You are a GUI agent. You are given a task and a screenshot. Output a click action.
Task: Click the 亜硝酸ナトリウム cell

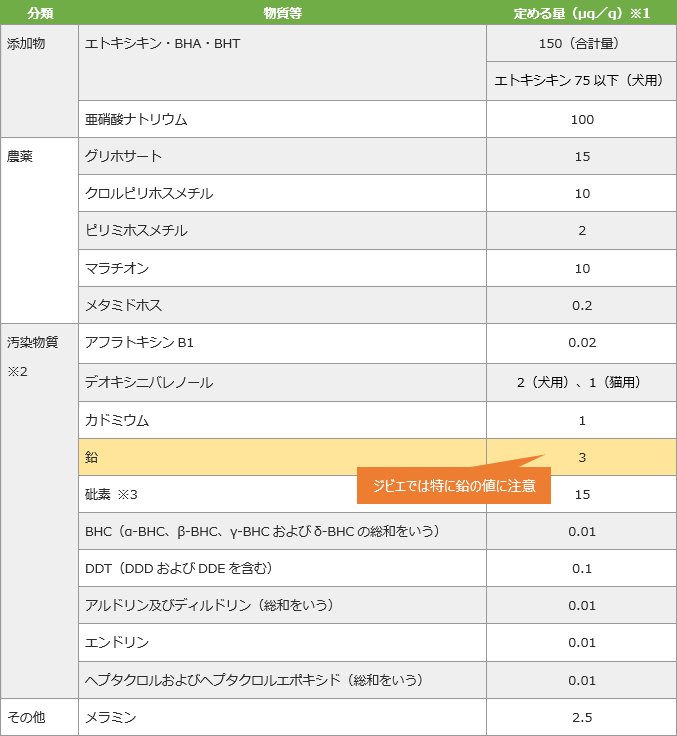click(x=282, y=119)
